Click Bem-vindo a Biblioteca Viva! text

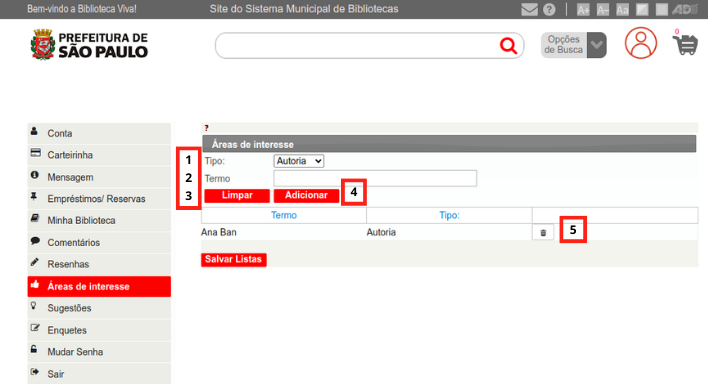(82, 9)
